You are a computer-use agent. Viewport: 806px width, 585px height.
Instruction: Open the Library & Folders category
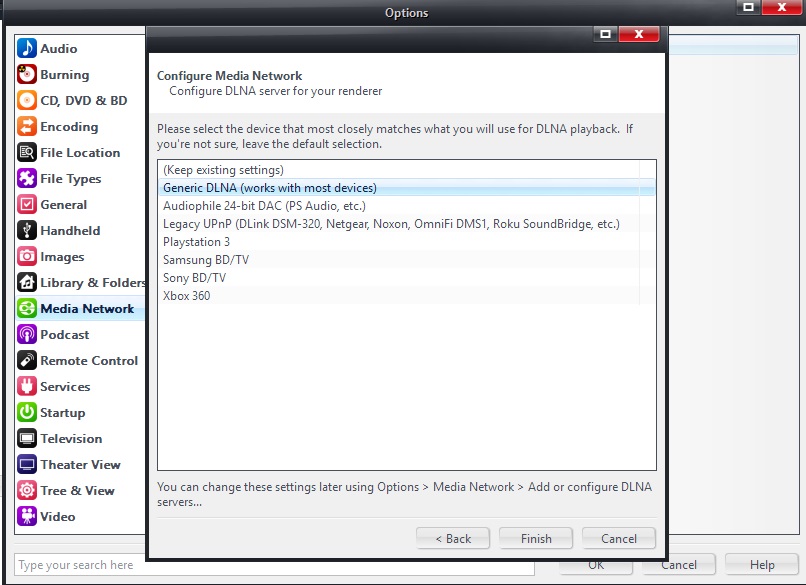[92, 283]
